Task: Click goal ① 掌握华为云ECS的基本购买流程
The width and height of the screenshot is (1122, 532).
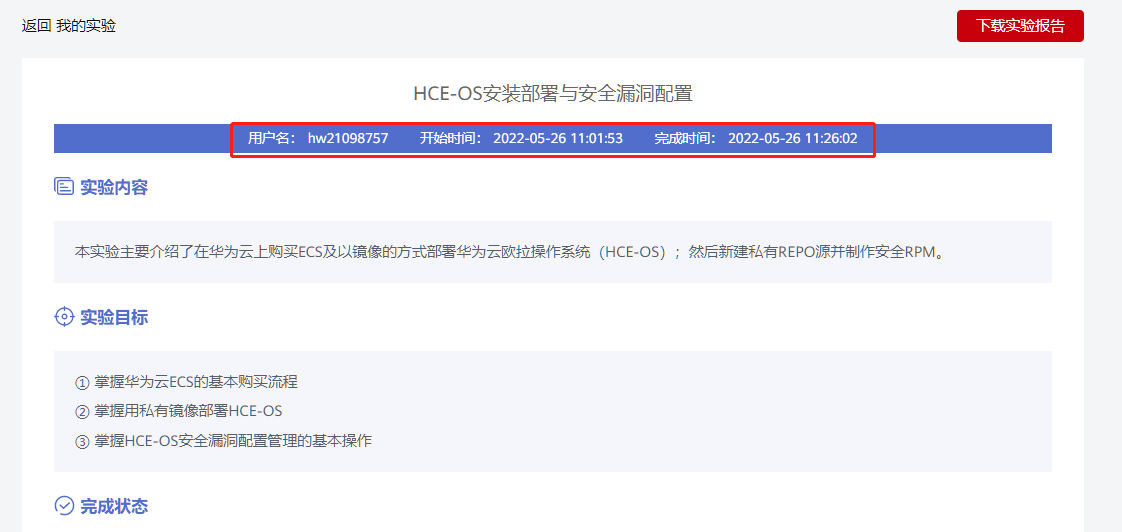Action: tap(186, 382)
